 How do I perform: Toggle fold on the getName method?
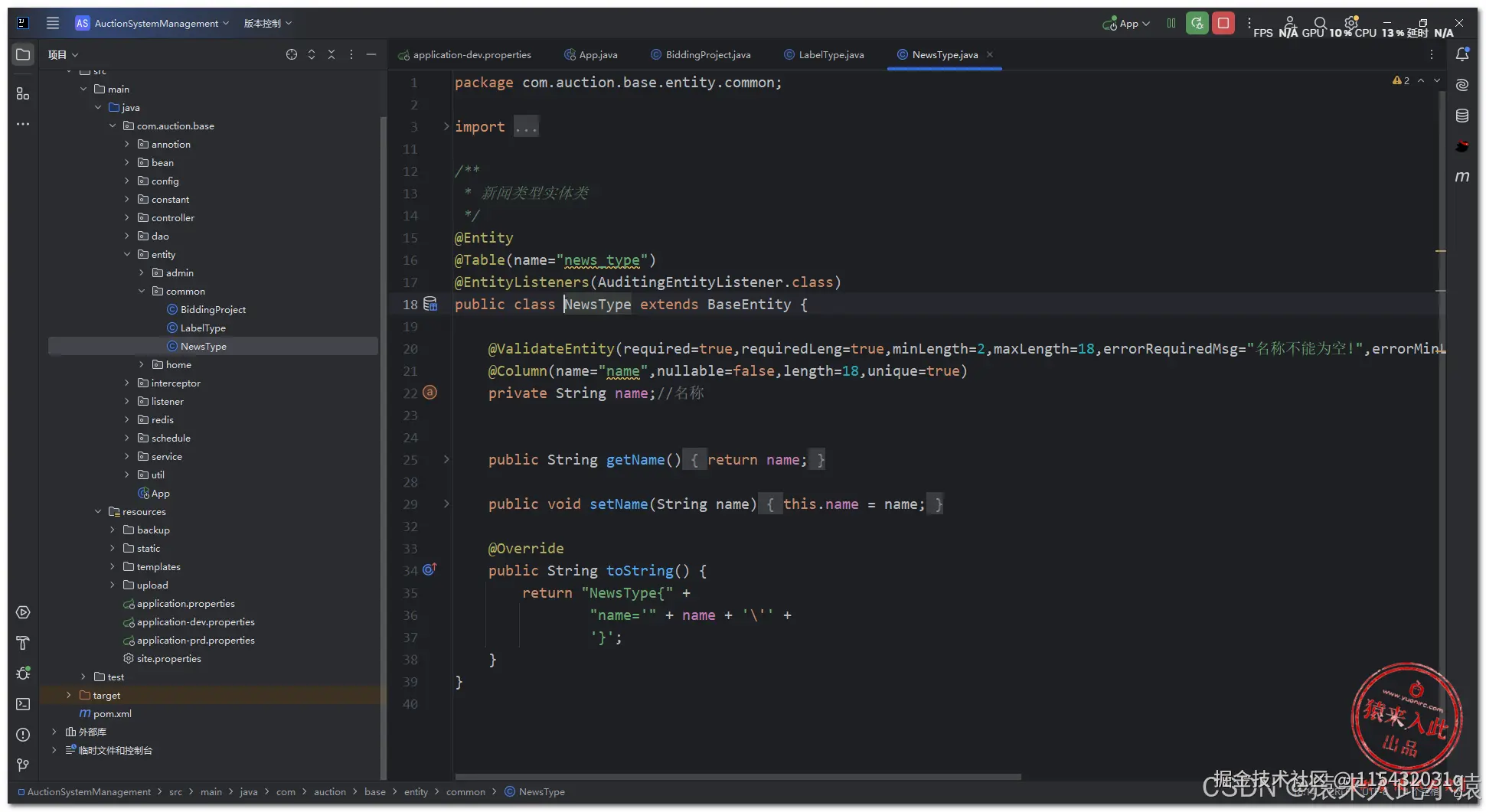point(446,460)
